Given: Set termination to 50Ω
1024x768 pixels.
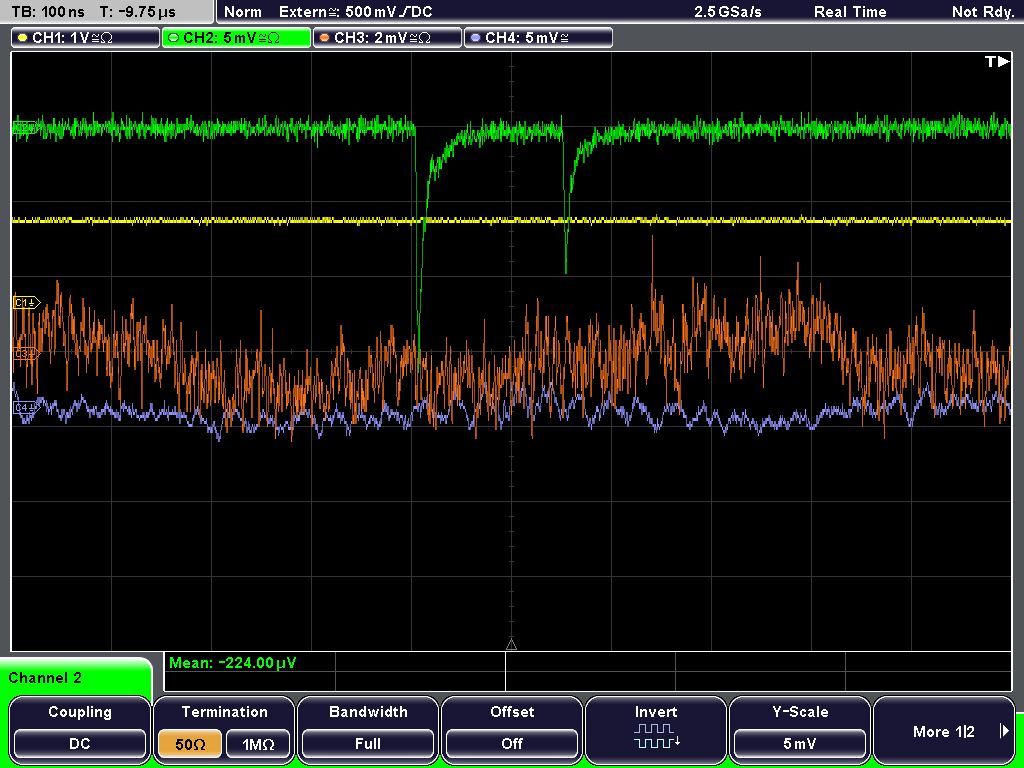Looking at the screenshot, I should pyautogui.click(x=190, y=744).
